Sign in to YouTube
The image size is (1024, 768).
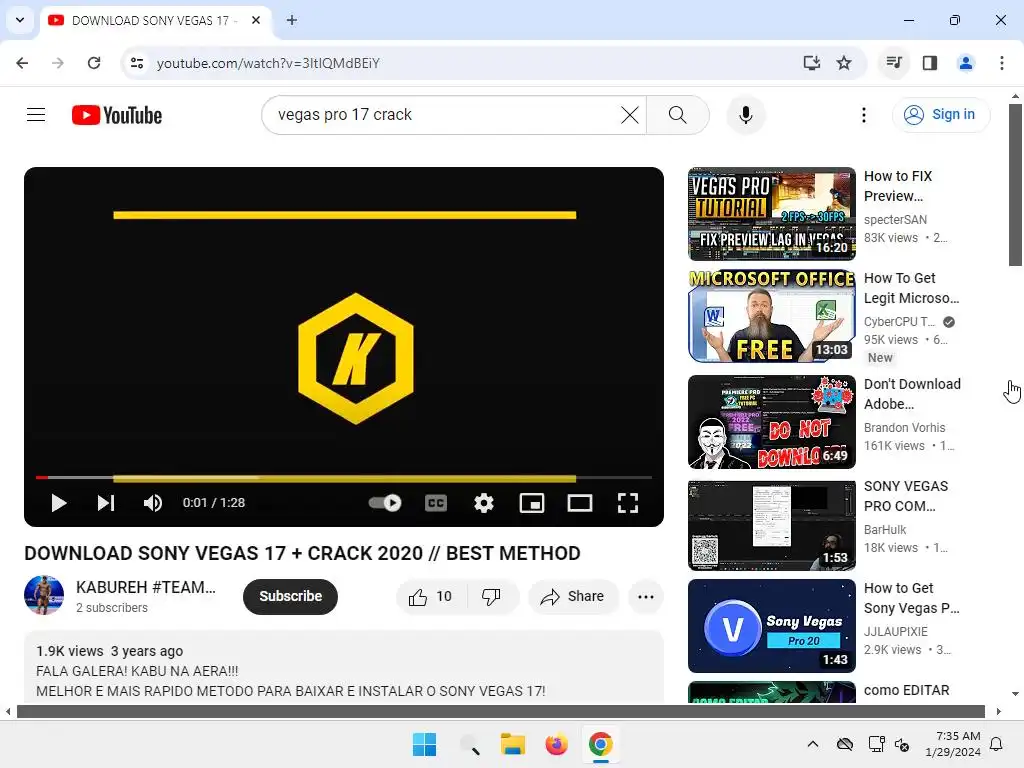(941, 115)
